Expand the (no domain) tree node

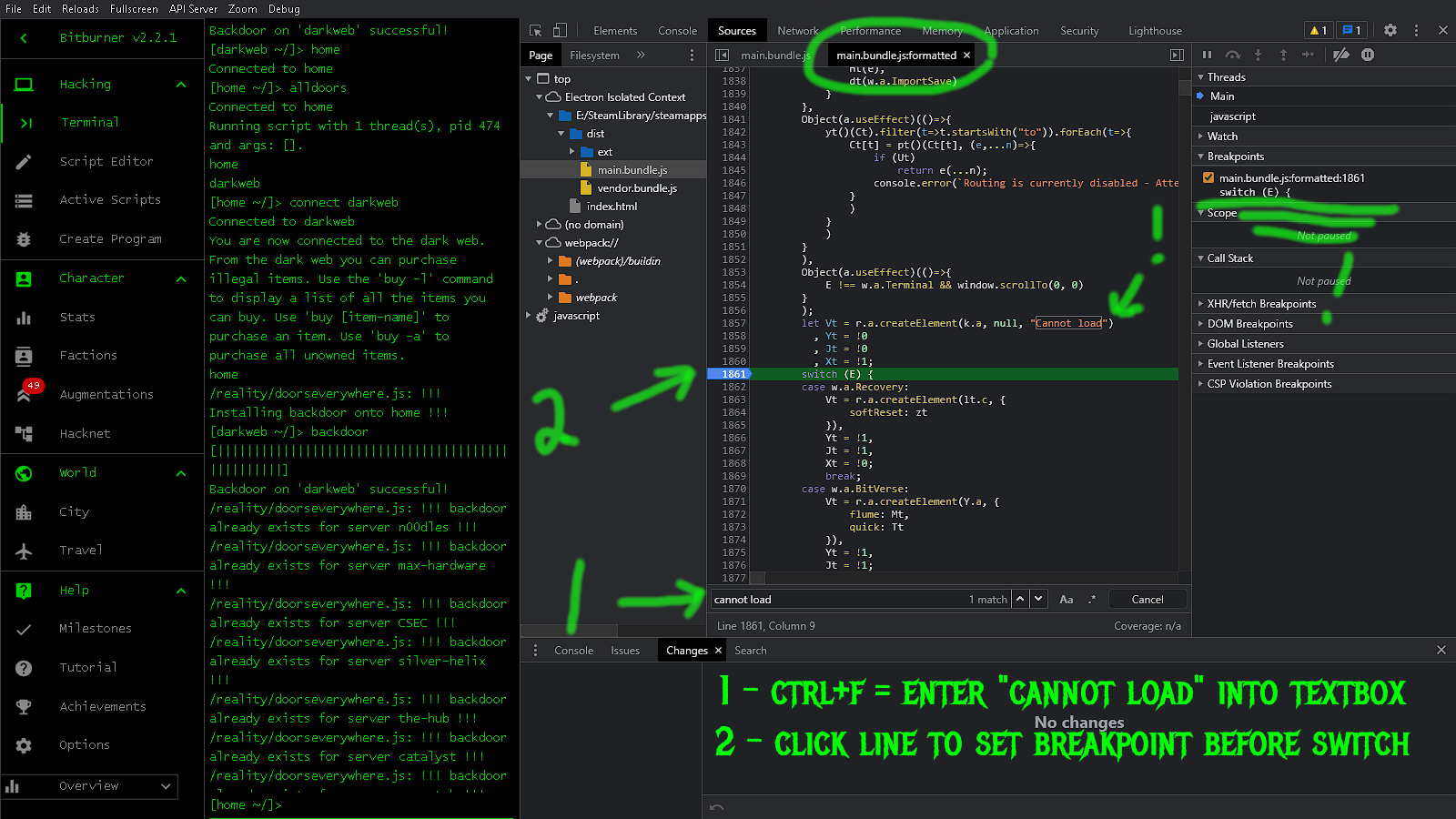[x=540, y=224]
